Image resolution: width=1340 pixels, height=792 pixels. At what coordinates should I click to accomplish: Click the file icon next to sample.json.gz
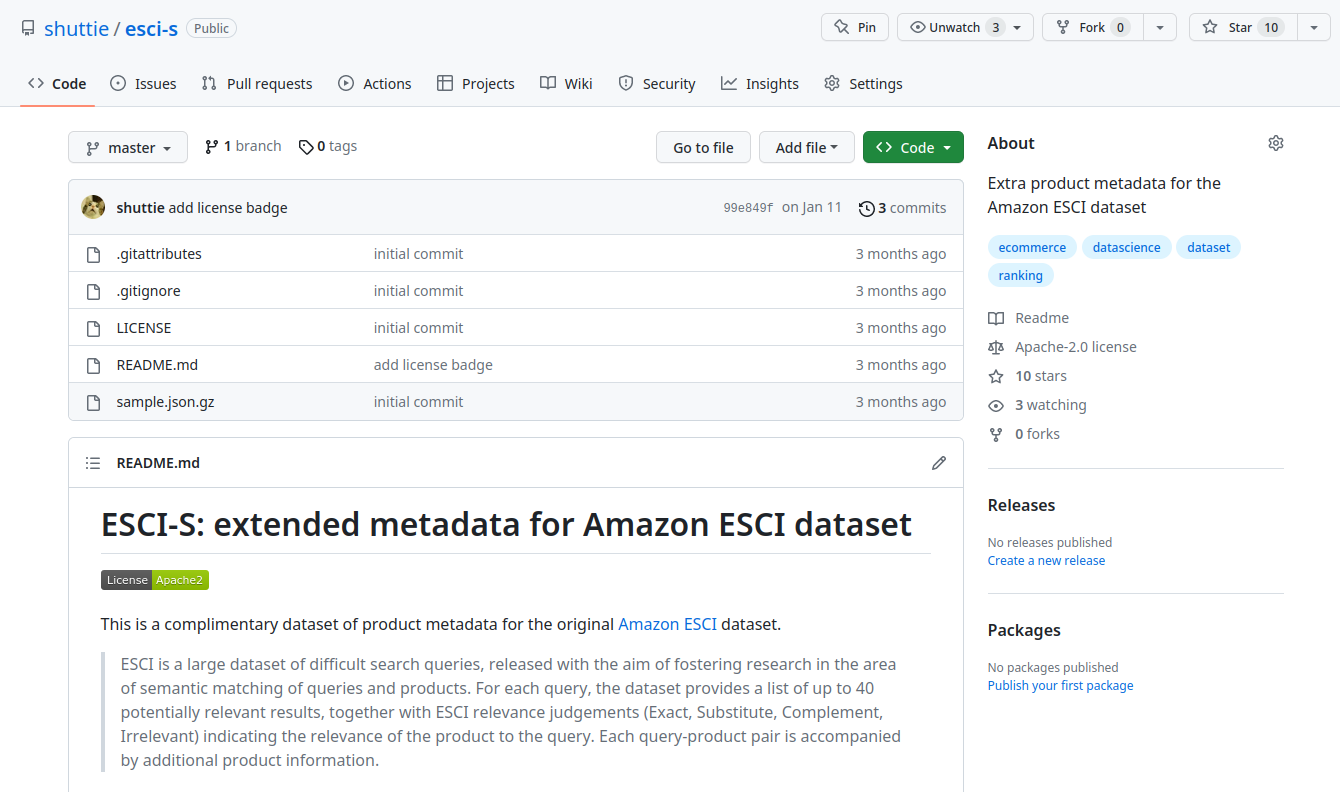[93, 402]
